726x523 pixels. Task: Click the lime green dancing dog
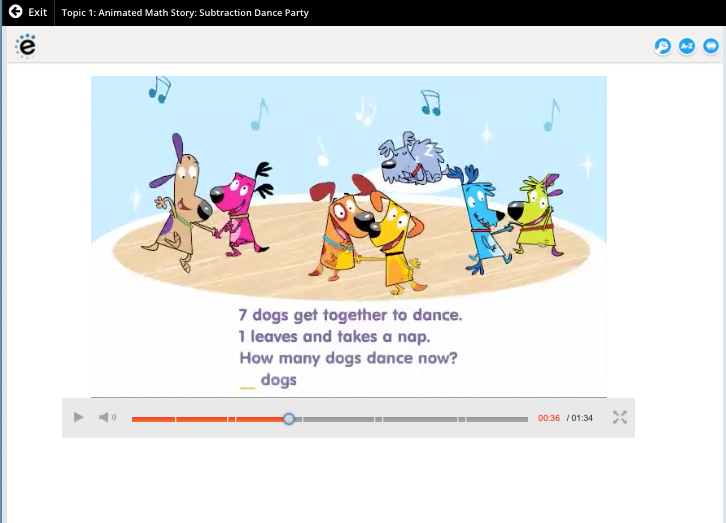point(537,215)
